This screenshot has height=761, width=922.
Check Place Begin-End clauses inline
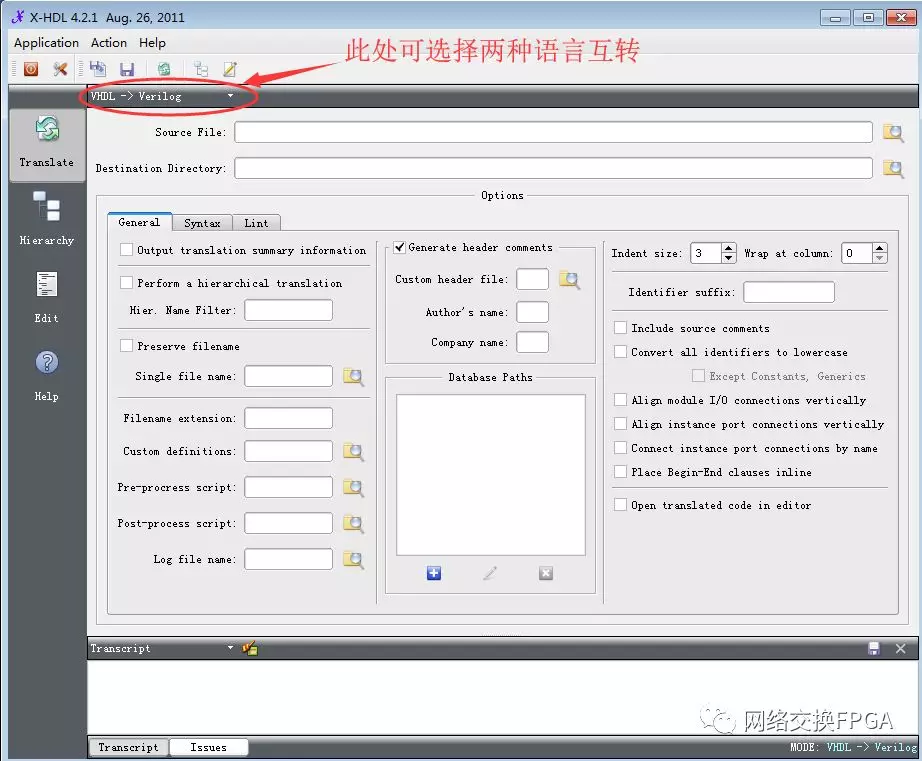(x=620, y=472)
